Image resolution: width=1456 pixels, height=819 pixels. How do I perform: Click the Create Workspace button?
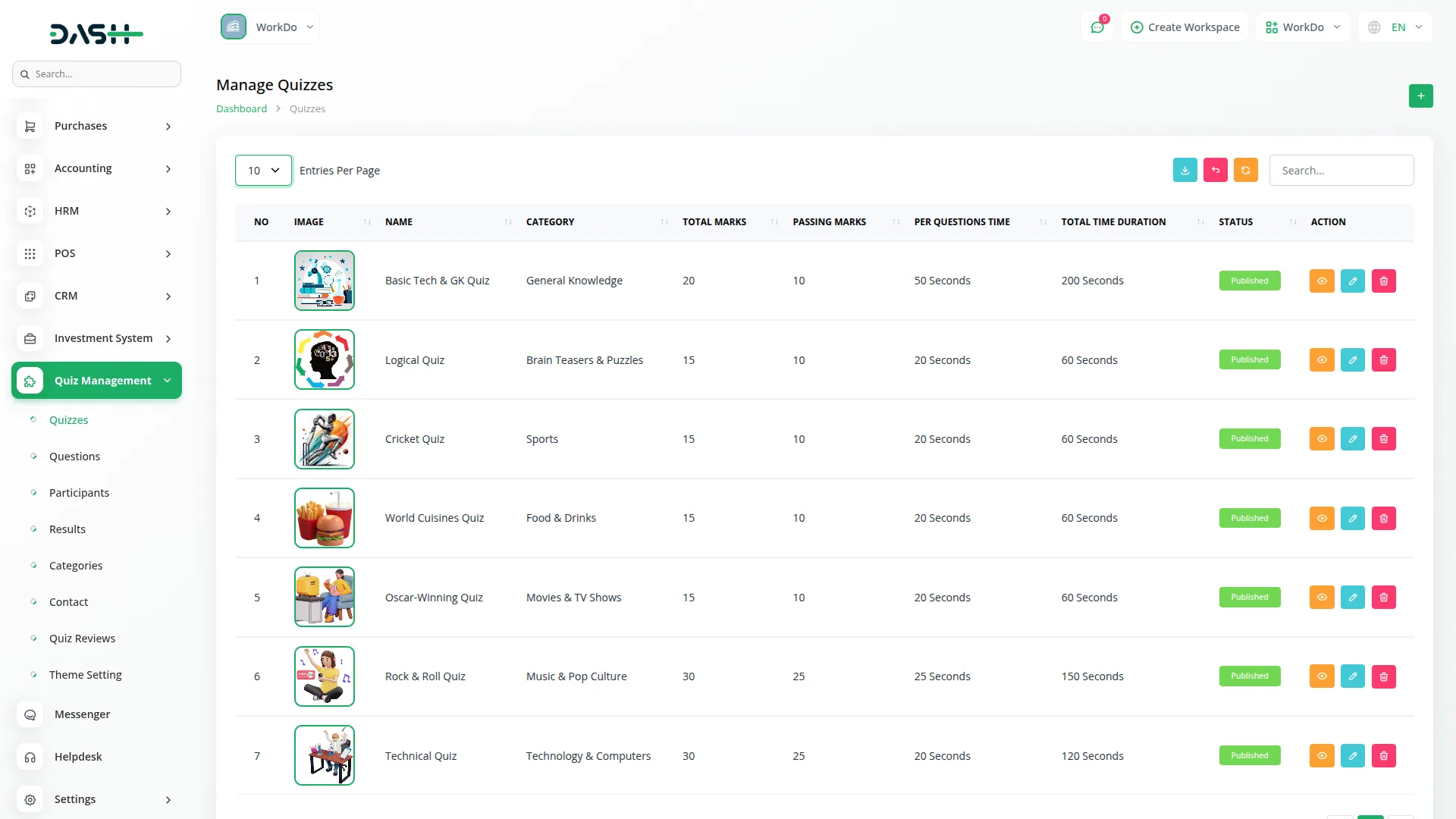pos(1185,27)
